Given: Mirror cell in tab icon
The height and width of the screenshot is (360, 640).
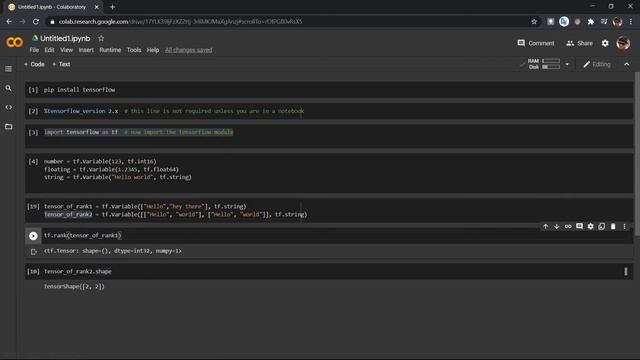Looking at the screenshot, I should [602, 226].
